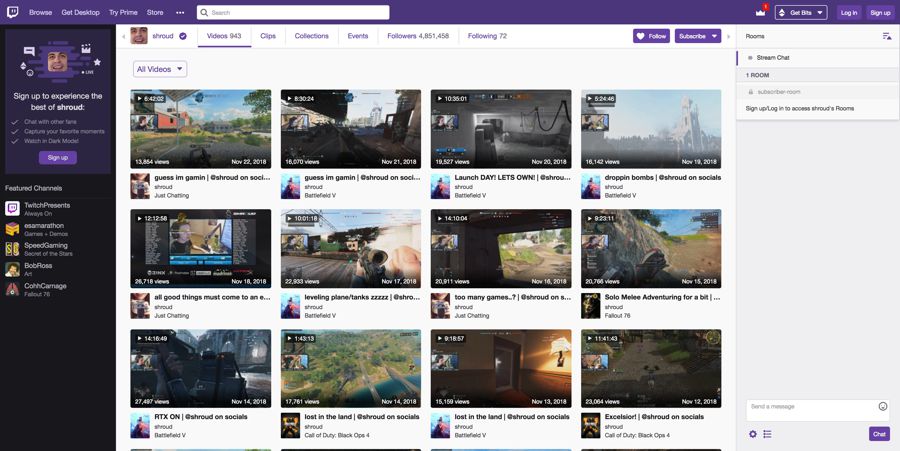Click 'Call of Duty: Black Ops 4' under Excelsior
The height and width of the screenshot is (451, 900).
637,435
